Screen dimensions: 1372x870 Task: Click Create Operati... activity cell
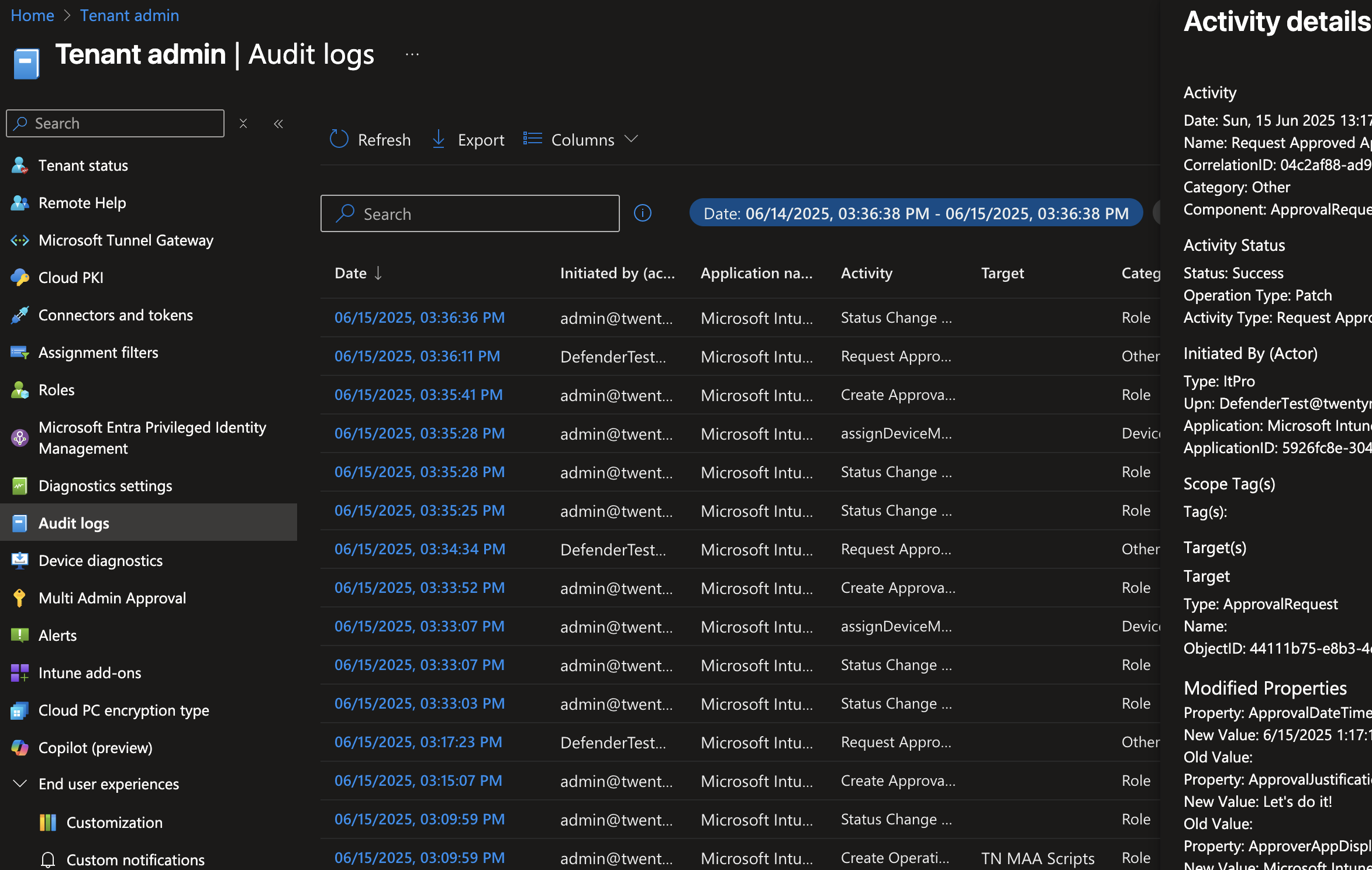click(x=895, y=858)
